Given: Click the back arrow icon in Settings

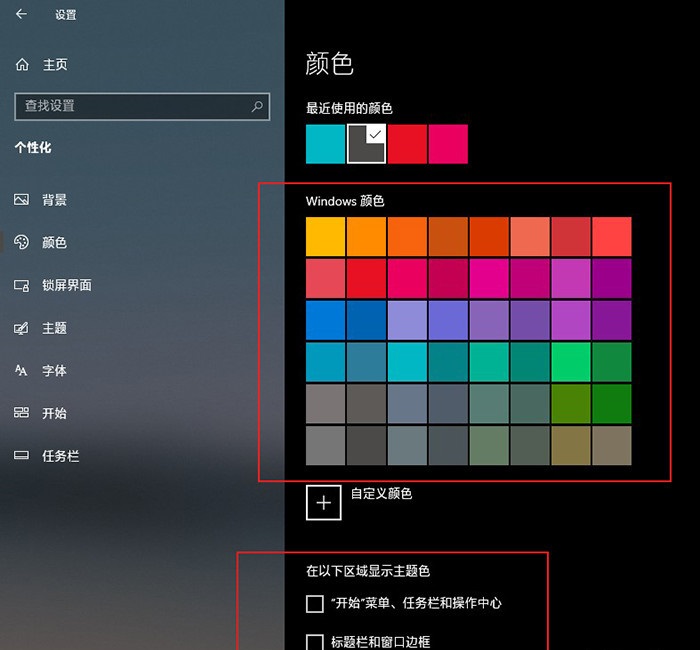Looking at the screenshot, I should (21, 14).
